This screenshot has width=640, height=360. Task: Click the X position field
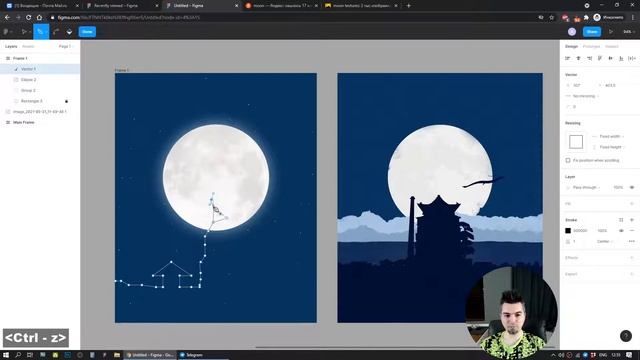[580, 85]
